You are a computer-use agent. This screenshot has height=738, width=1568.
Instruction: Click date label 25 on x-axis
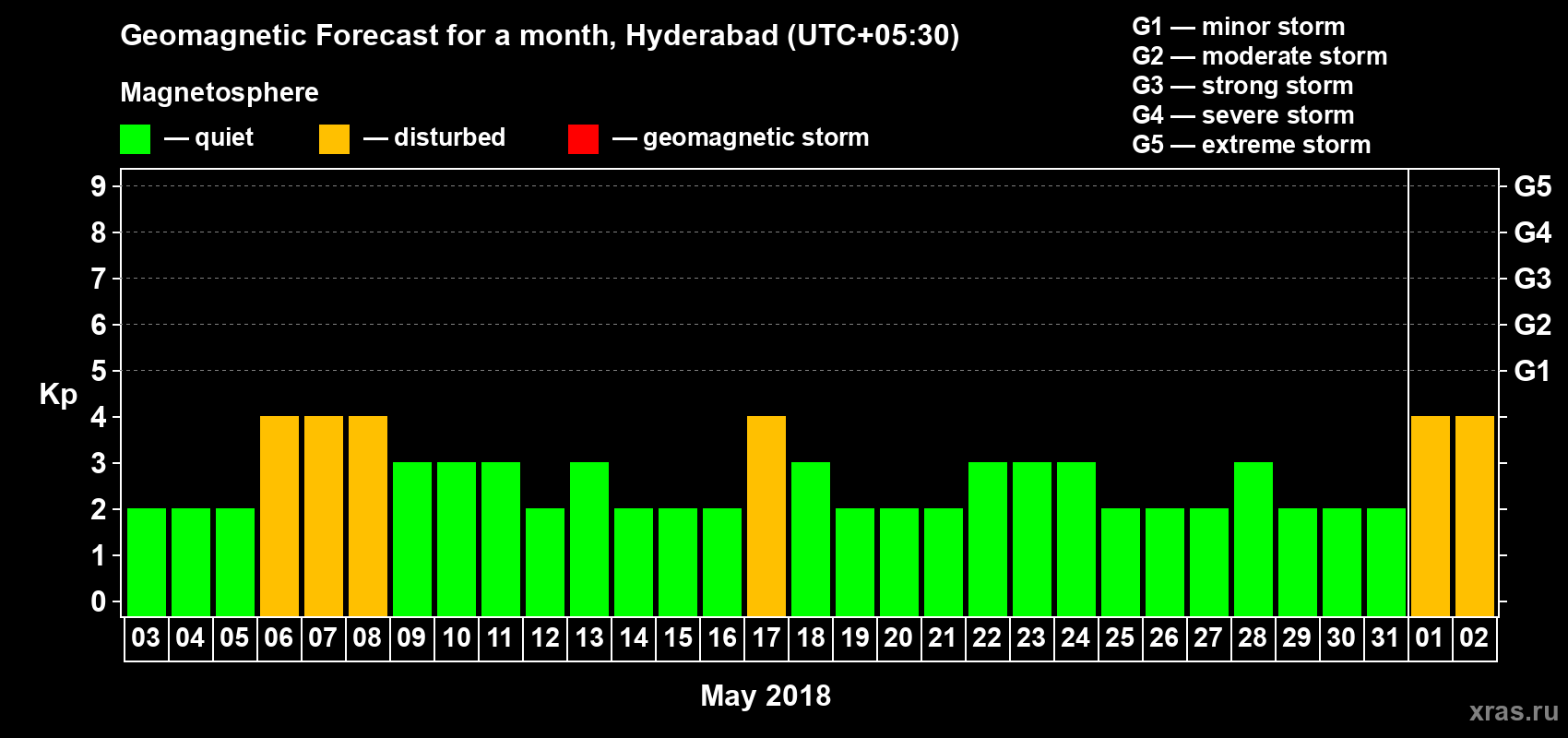tap(1120, 637)
